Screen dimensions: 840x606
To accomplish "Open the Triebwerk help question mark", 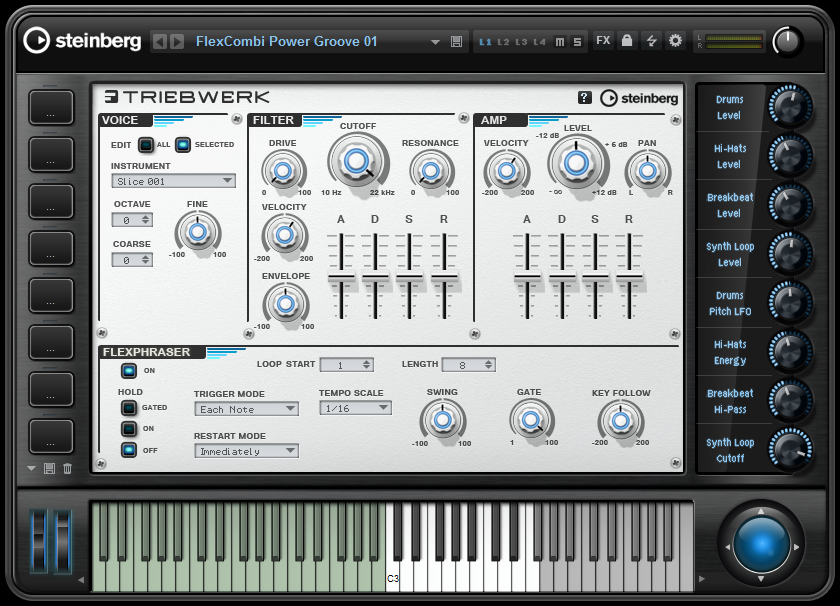I will pyautogui.click(x=584, y=98).
